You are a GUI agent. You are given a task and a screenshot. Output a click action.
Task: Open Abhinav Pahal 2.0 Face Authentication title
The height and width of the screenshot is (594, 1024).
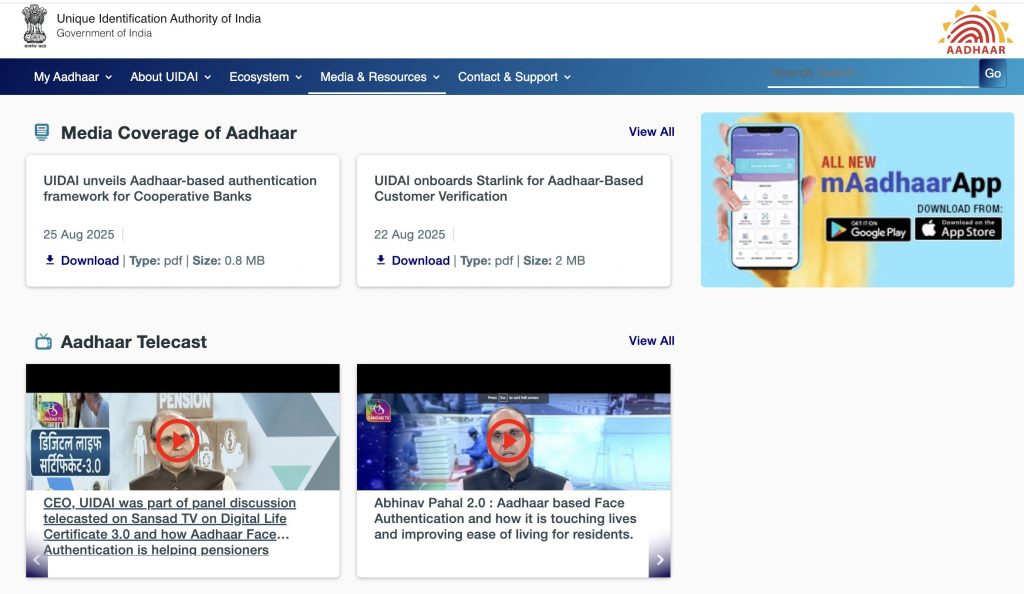(x=505, y=518)
